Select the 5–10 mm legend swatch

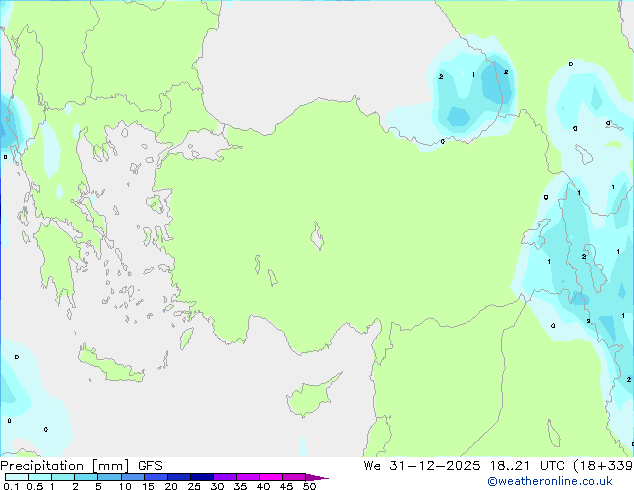pyautogui.click(x=109, y=477)
